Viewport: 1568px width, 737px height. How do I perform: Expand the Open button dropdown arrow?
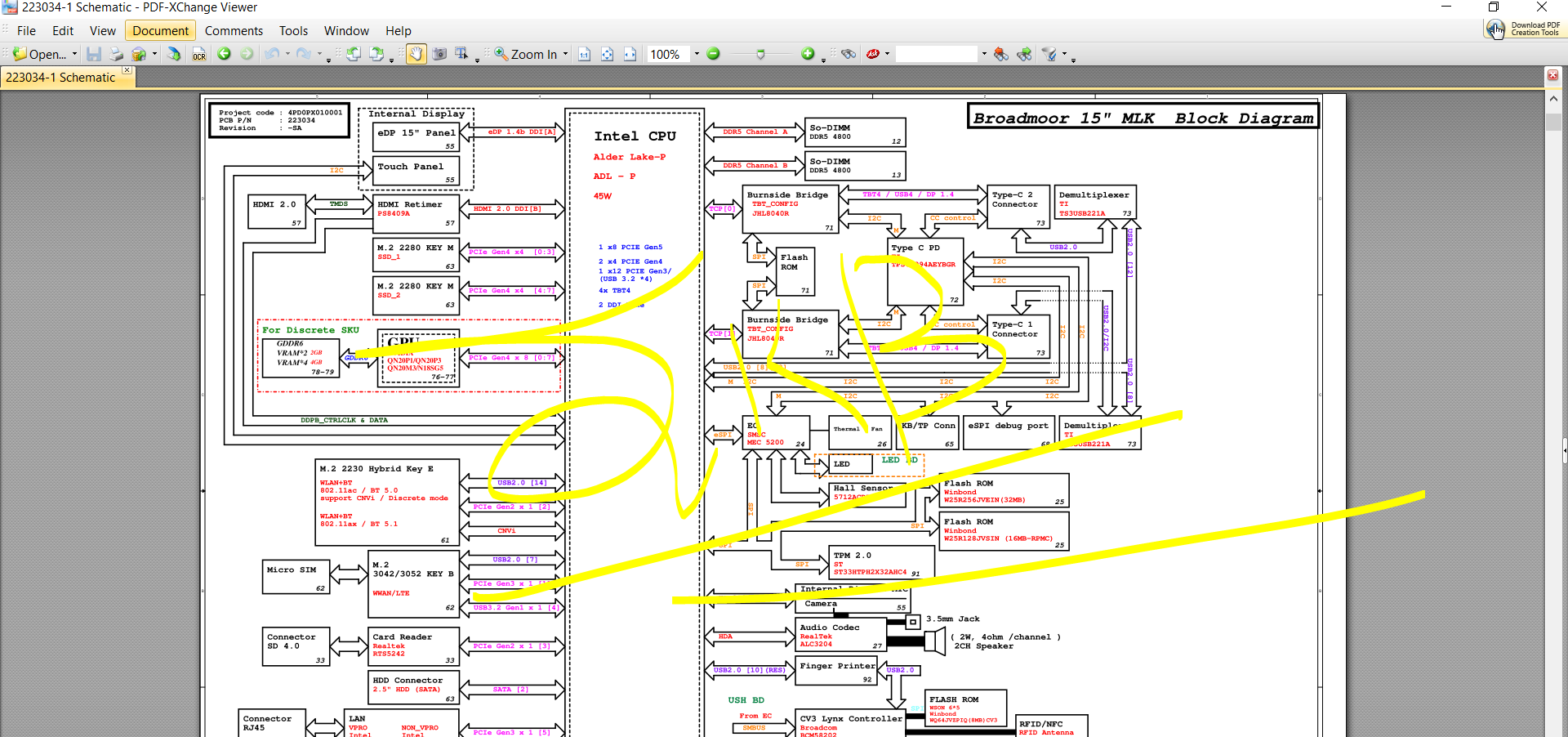(x=74, y=54)
